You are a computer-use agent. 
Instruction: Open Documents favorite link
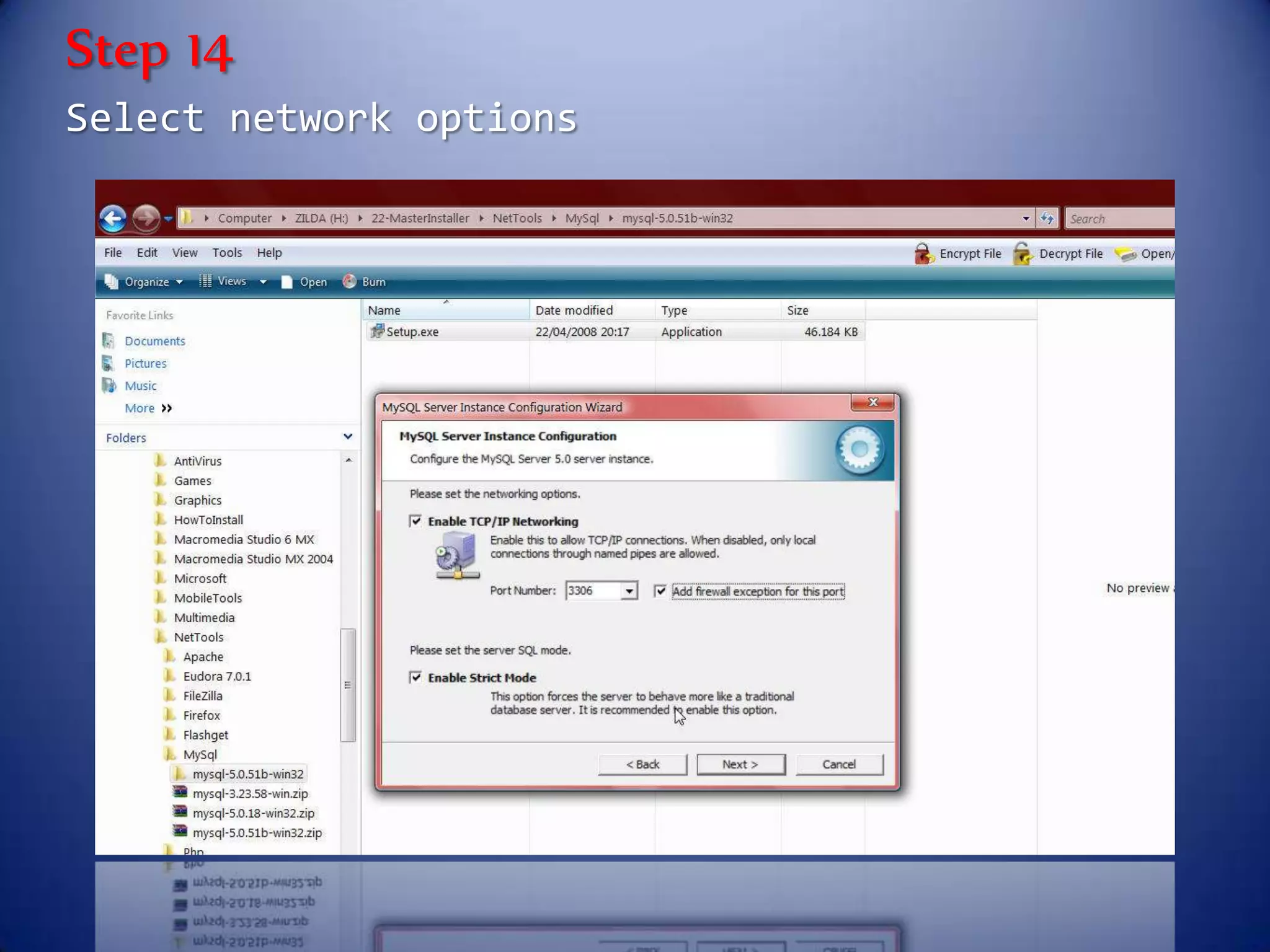(154, 341)
